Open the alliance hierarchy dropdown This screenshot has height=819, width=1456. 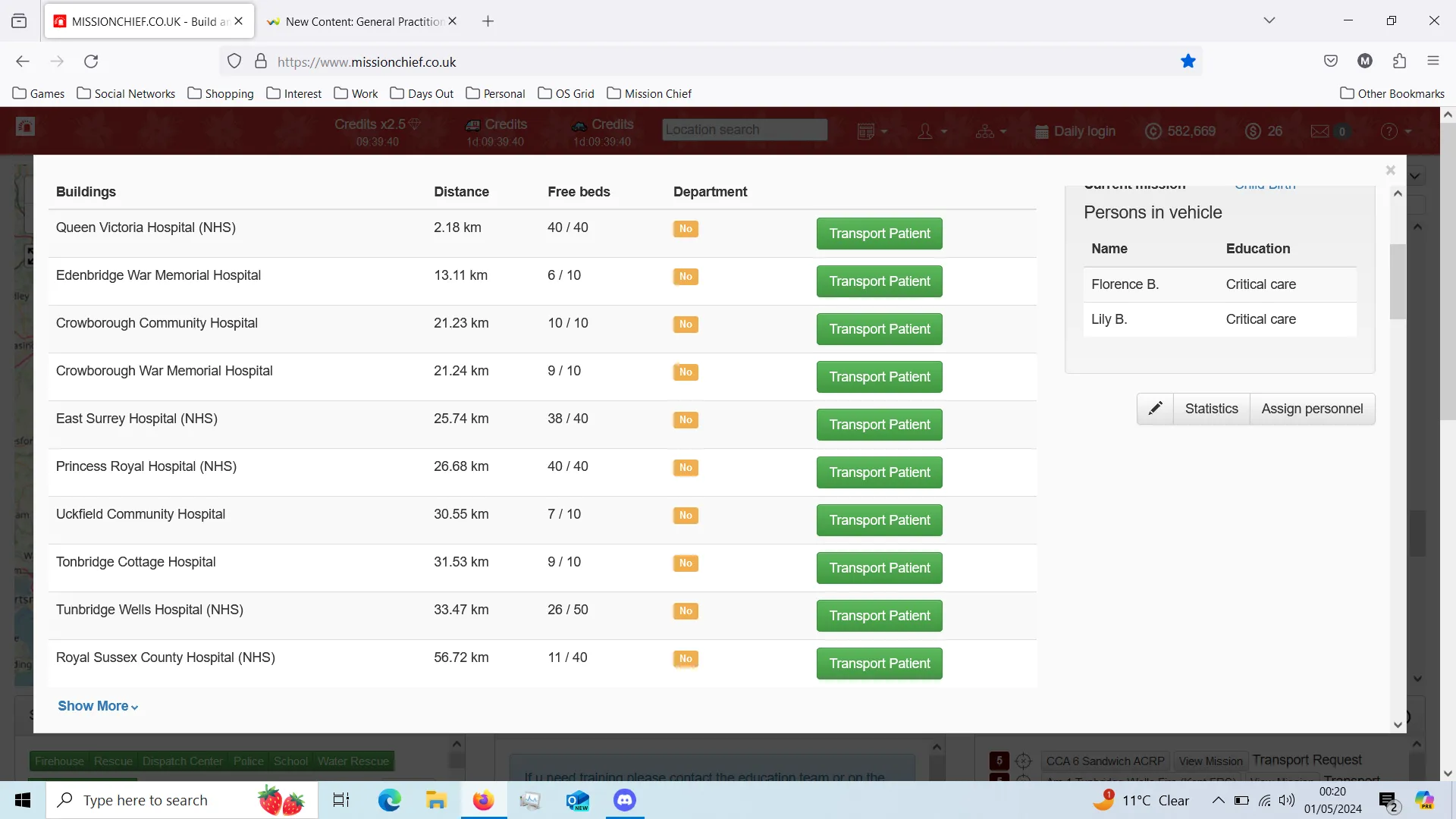[991, 131]
